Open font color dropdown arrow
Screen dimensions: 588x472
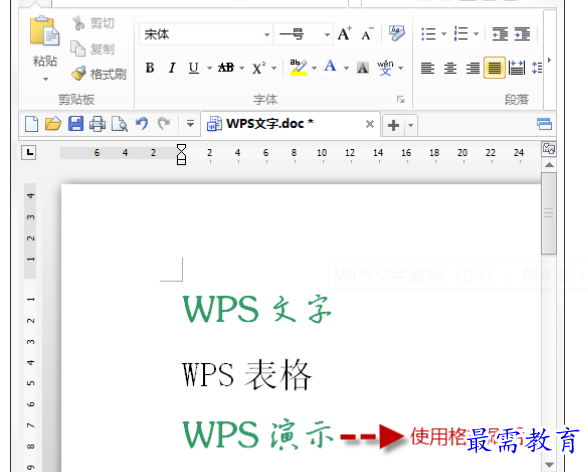(346, 68)
